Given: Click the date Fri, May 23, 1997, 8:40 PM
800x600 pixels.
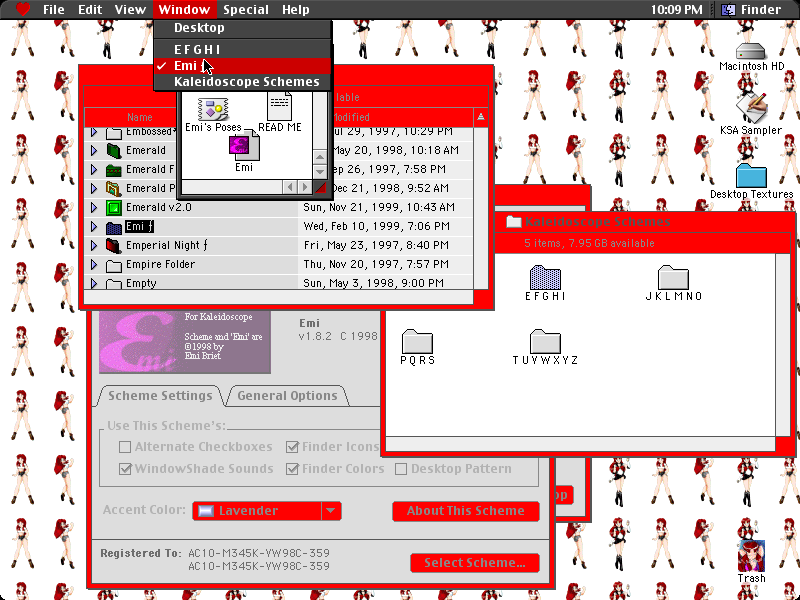Looking at the screenshot, I should coord(376,245).
